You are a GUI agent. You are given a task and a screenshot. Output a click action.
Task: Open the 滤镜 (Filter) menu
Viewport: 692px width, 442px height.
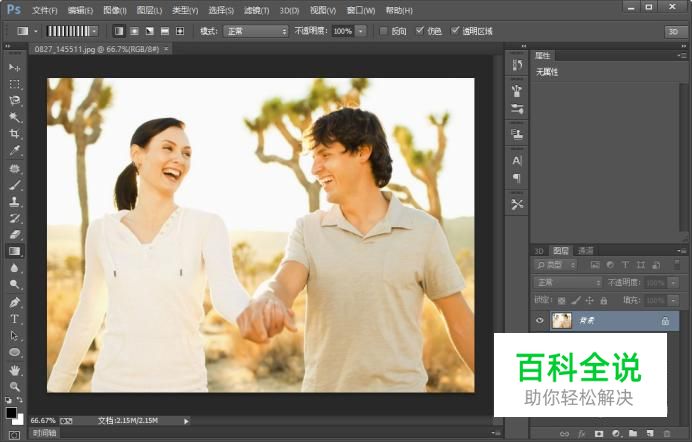click(254, 10)
